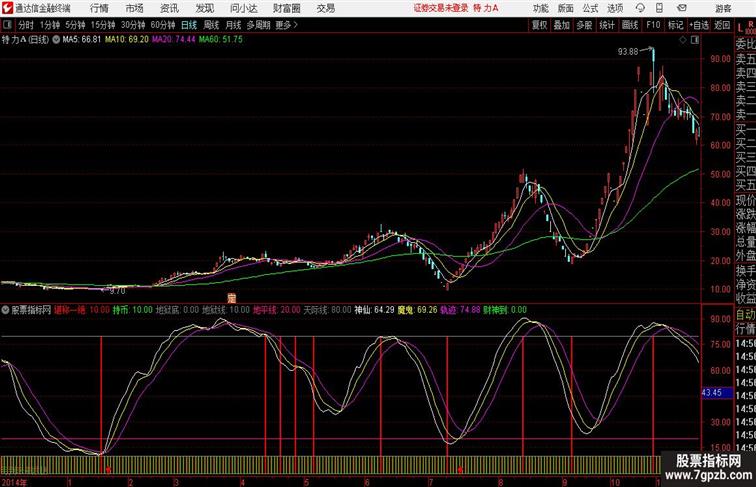Image resolution: width=756 pixels, height=487 pixels.
Task: Click the 叠加 overlay button
Action: (x=562, y=25)
